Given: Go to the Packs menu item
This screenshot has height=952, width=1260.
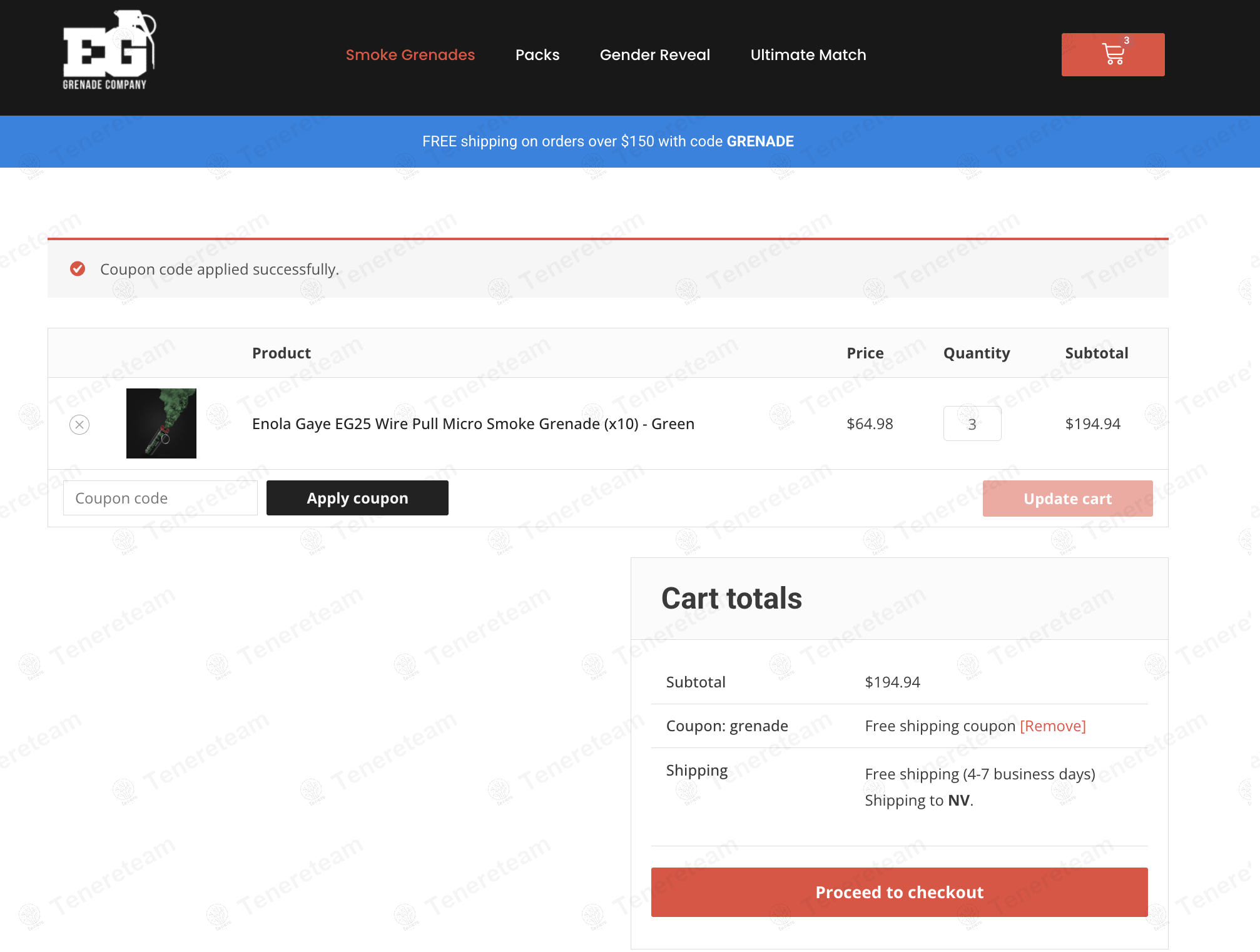Looking at the screenshot, I should tap(537, 55).
